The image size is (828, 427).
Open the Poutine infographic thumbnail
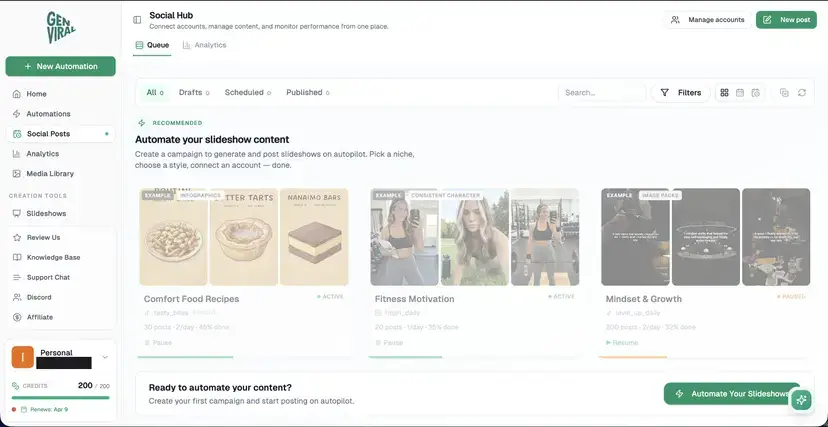(x=174, y=237)
